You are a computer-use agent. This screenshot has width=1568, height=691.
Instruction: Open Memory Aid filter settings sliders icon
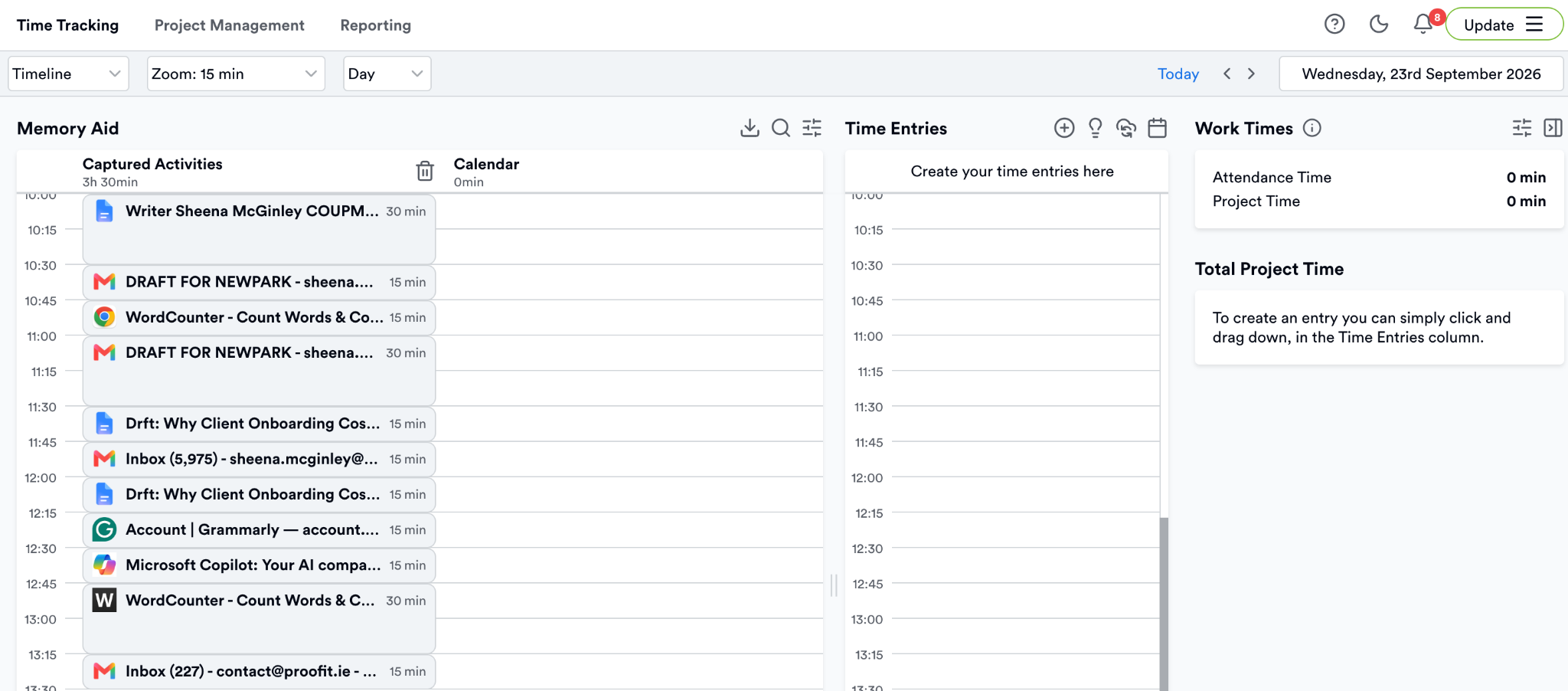[x=812, y=128]
